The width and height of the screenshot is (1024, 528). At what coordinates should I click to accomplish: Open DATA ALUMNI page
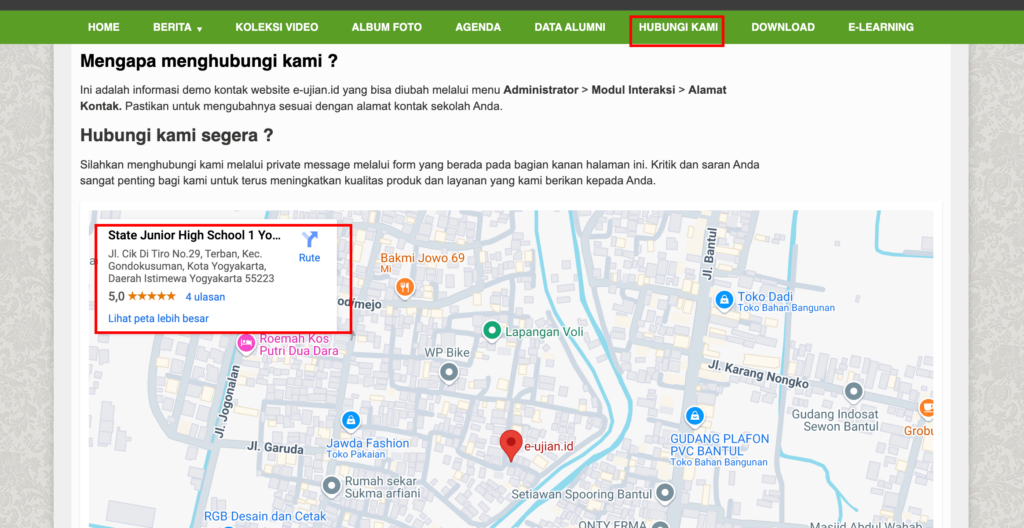(569, 27)
